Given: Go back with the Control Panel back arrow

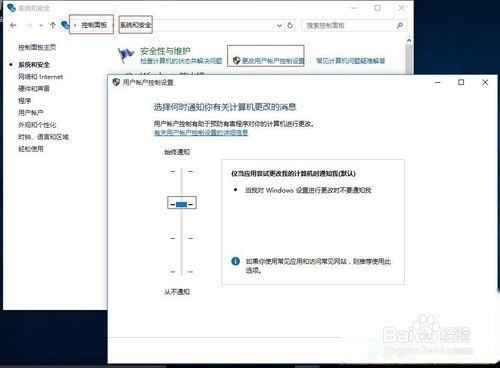Looking at the screenshot, I should click(13, 25).
